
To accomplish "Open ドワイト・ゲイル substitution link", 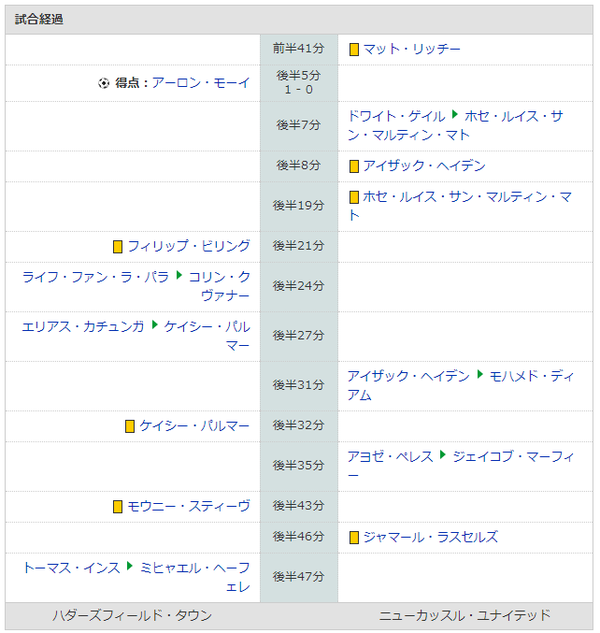I will click(396, 116).
